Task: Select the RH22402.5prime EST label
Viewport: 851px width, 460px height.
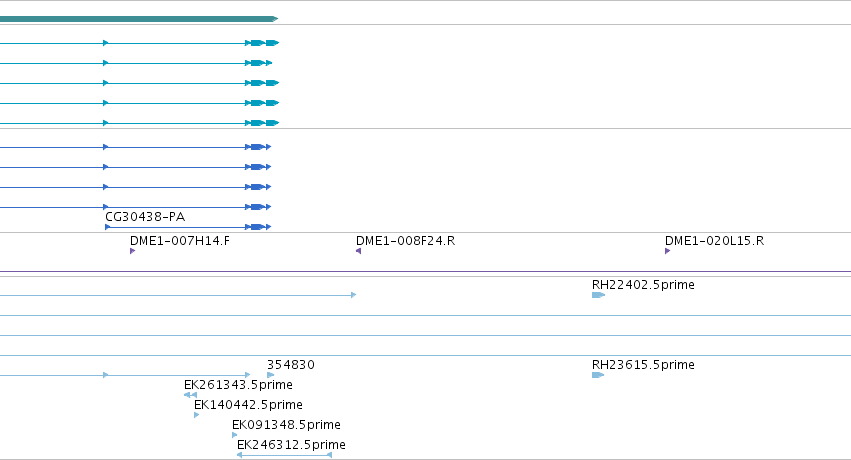Action: 643,285
